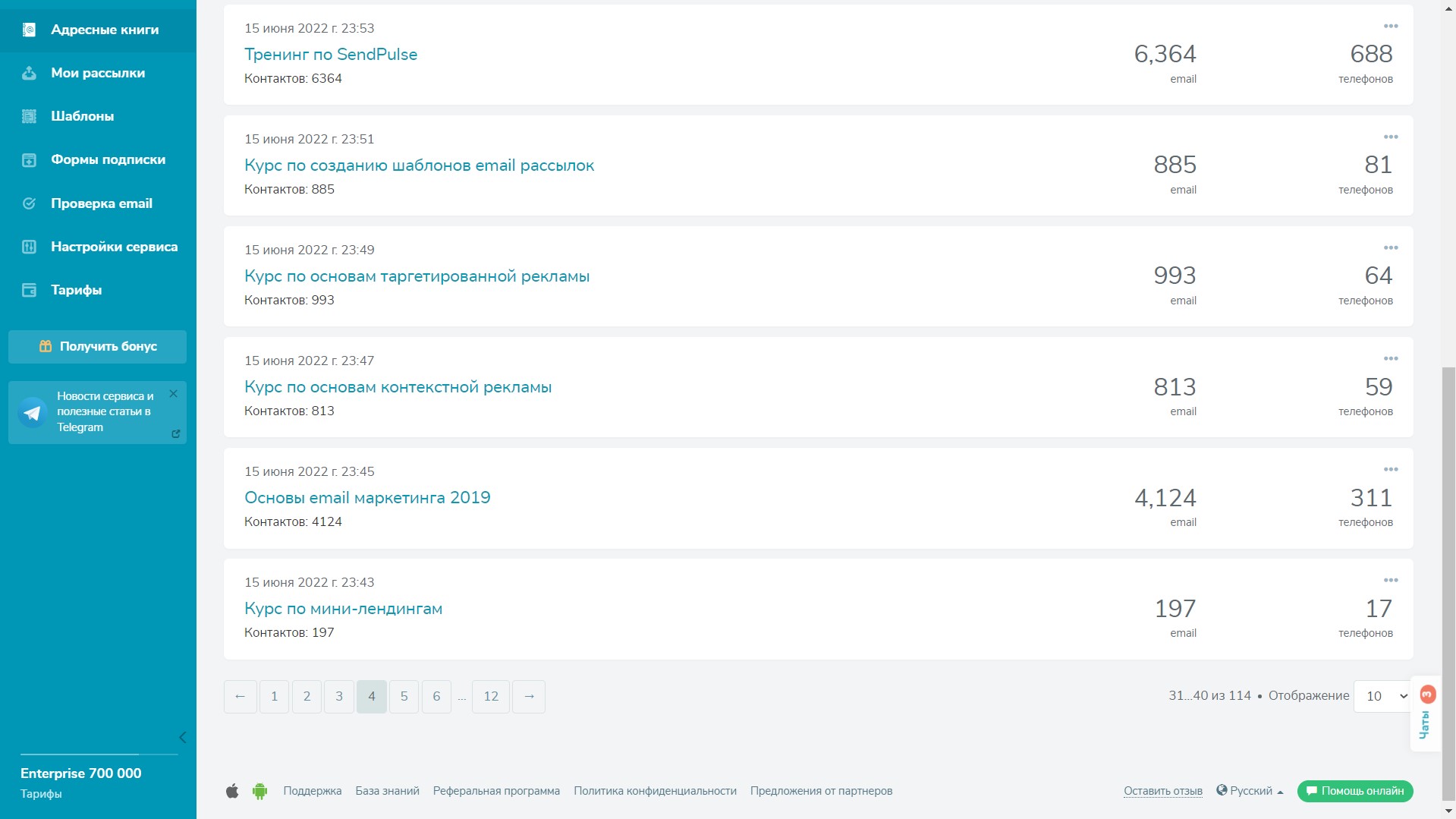Go to Мои рассылки section
The image size is (1456, 819).
[x=98, y=73]
